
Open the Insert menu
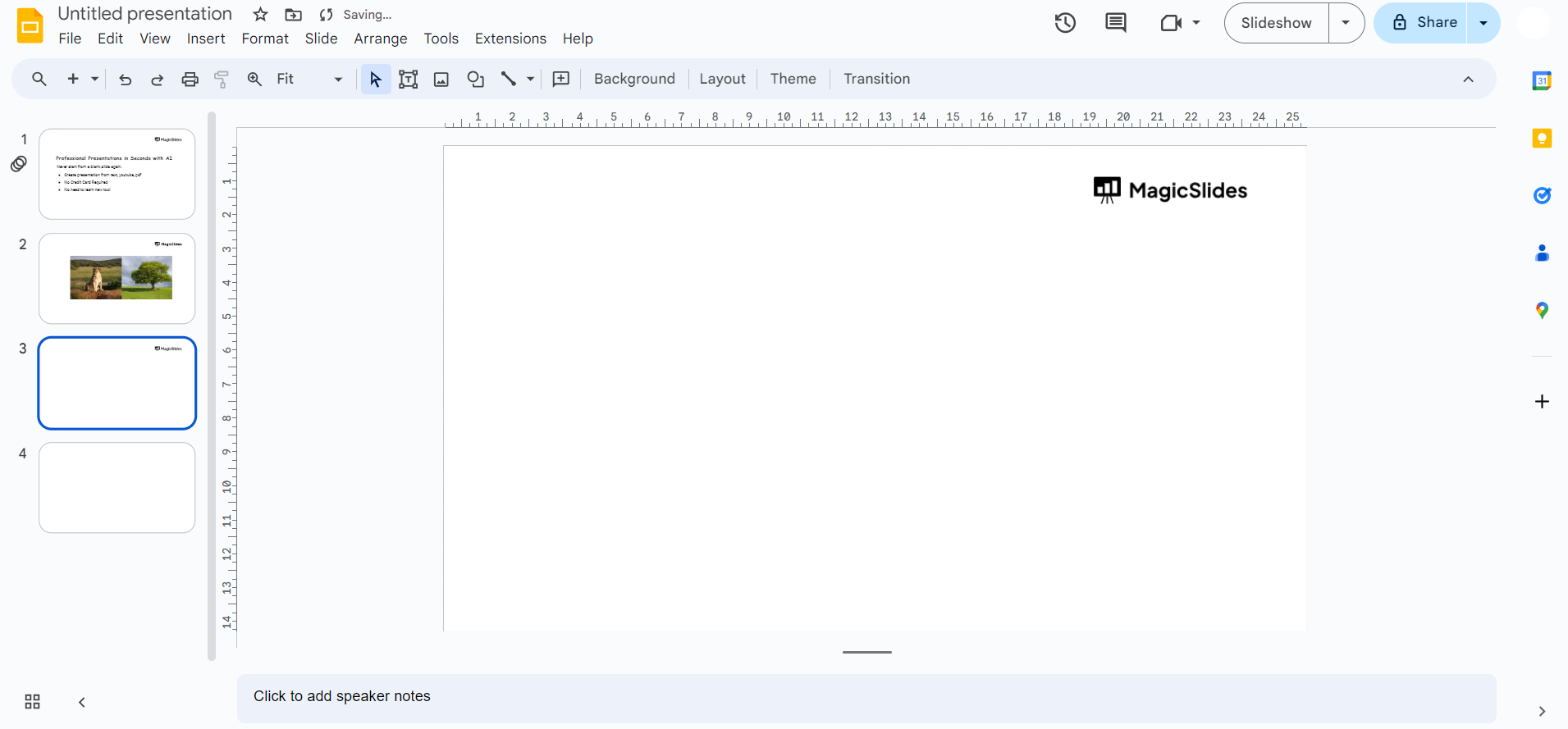coord(206,39)
